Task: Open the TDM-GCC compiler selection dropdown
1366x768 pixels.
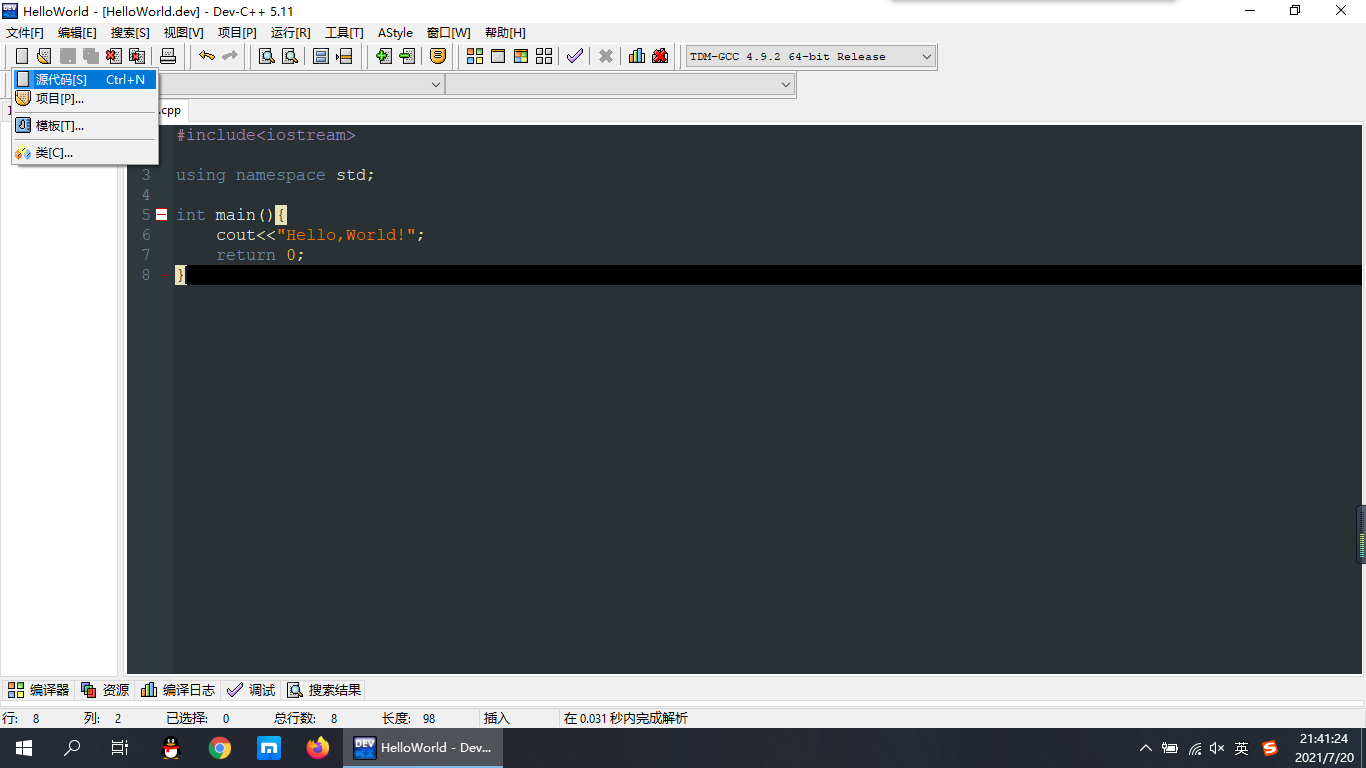Action: (x=925, y=56)
